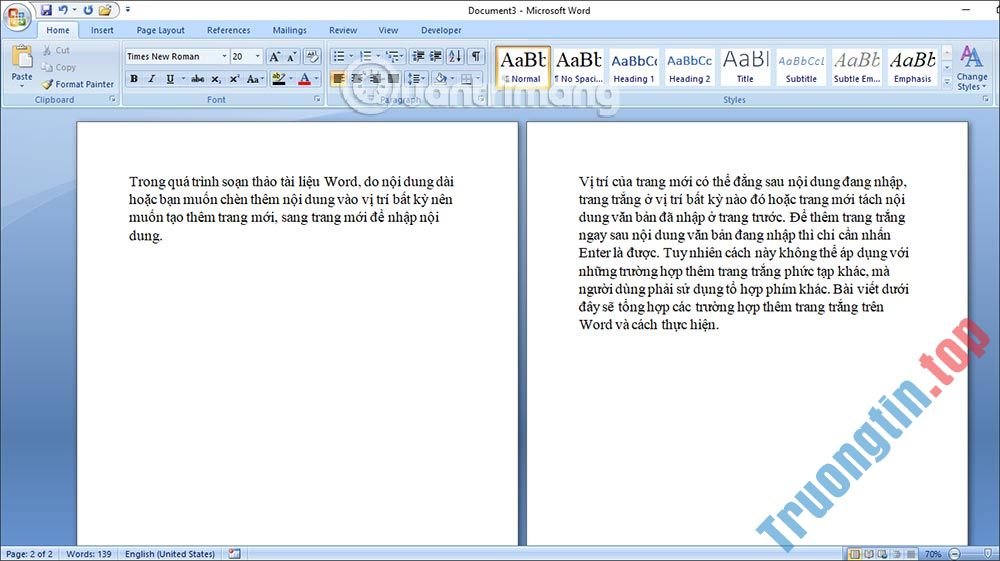Apply the Heading 2 style
Image resolution: width=1000 pixels, height=561 pixels.
(x=689, y=67)
